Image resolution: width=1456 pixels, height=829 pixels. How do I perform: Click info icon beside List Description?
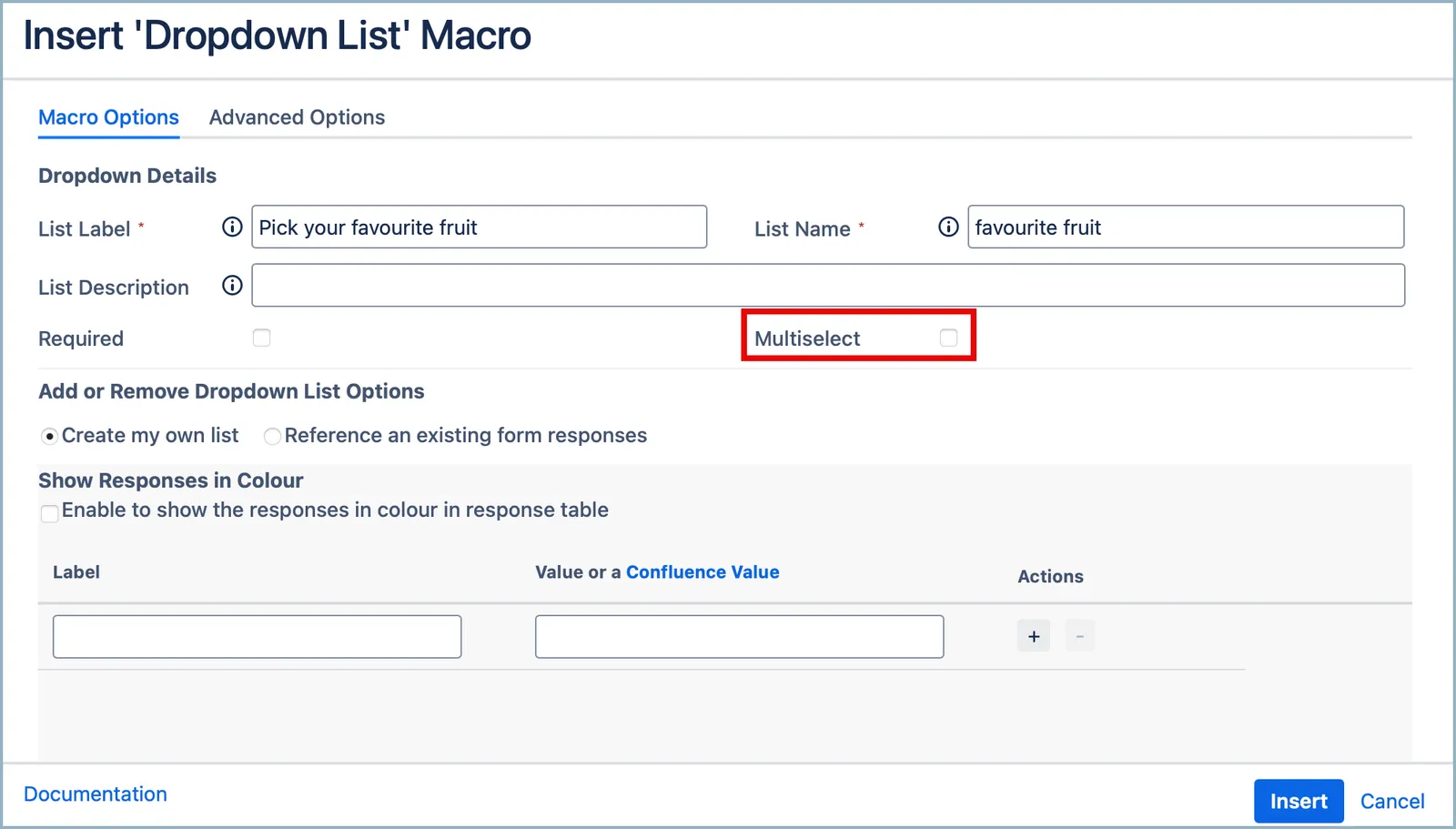coord(232,286)
